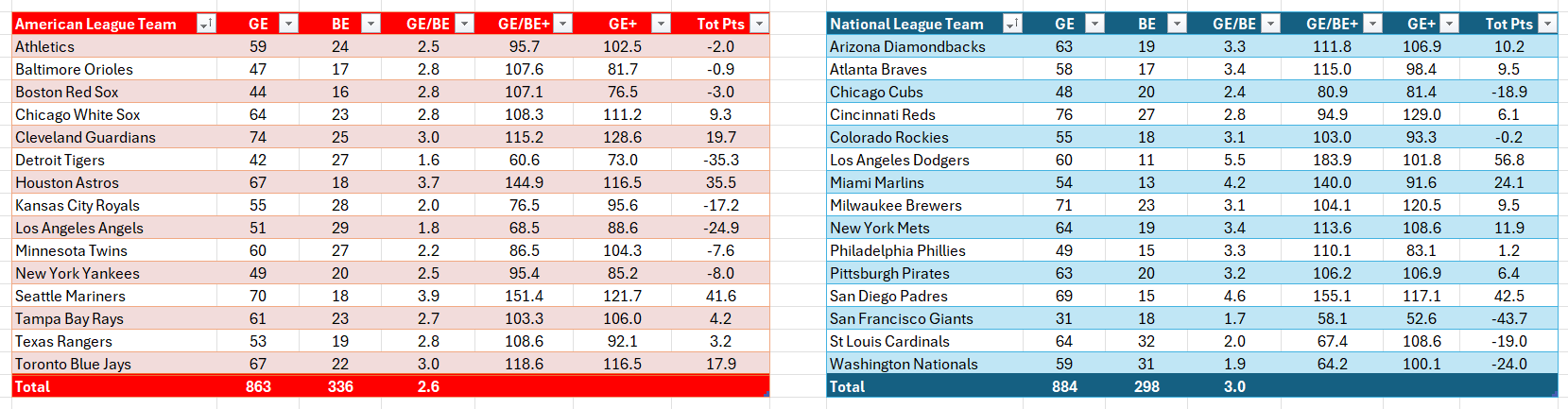Select the American League Team header cell
The height and width of the screenshot is (409, 1568).
tap(114, 24)
